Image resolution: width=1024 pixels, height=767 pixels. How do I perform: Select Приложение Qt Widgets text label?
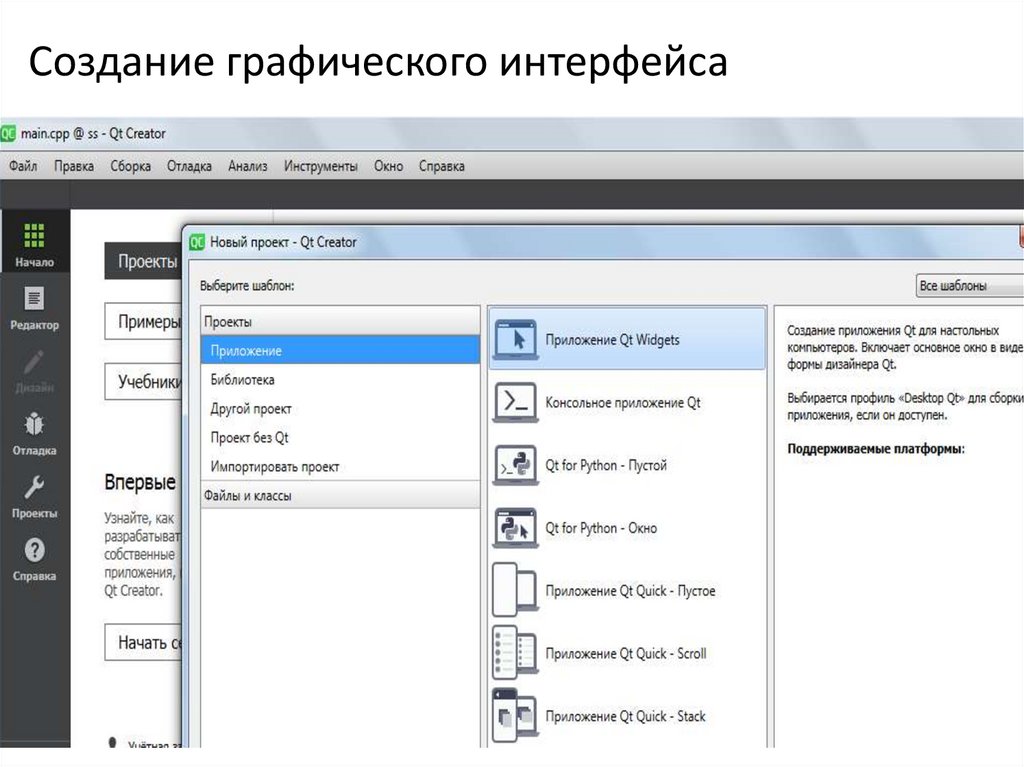tap(613, 340)
